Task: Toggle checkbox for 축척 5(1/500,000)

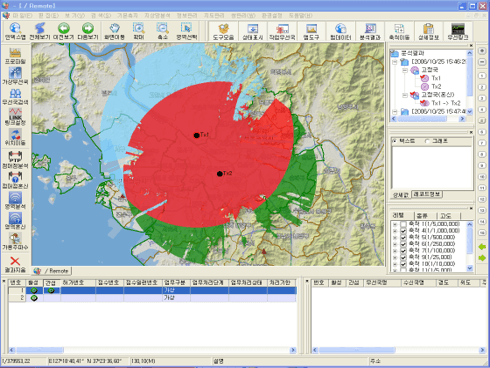Action: click(403, 237)
